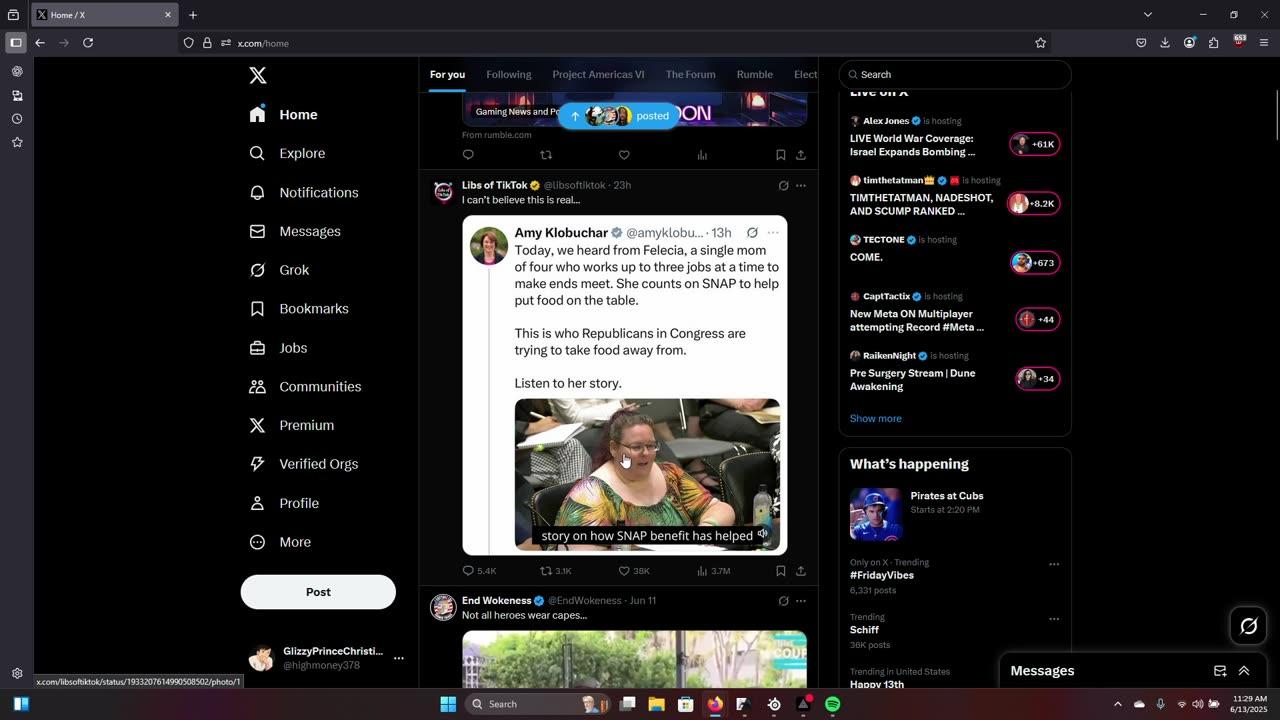Compose new message in Messages drawer
Image resolution: width=1280 pixels, height=720 pixels.
[1220, 671]
